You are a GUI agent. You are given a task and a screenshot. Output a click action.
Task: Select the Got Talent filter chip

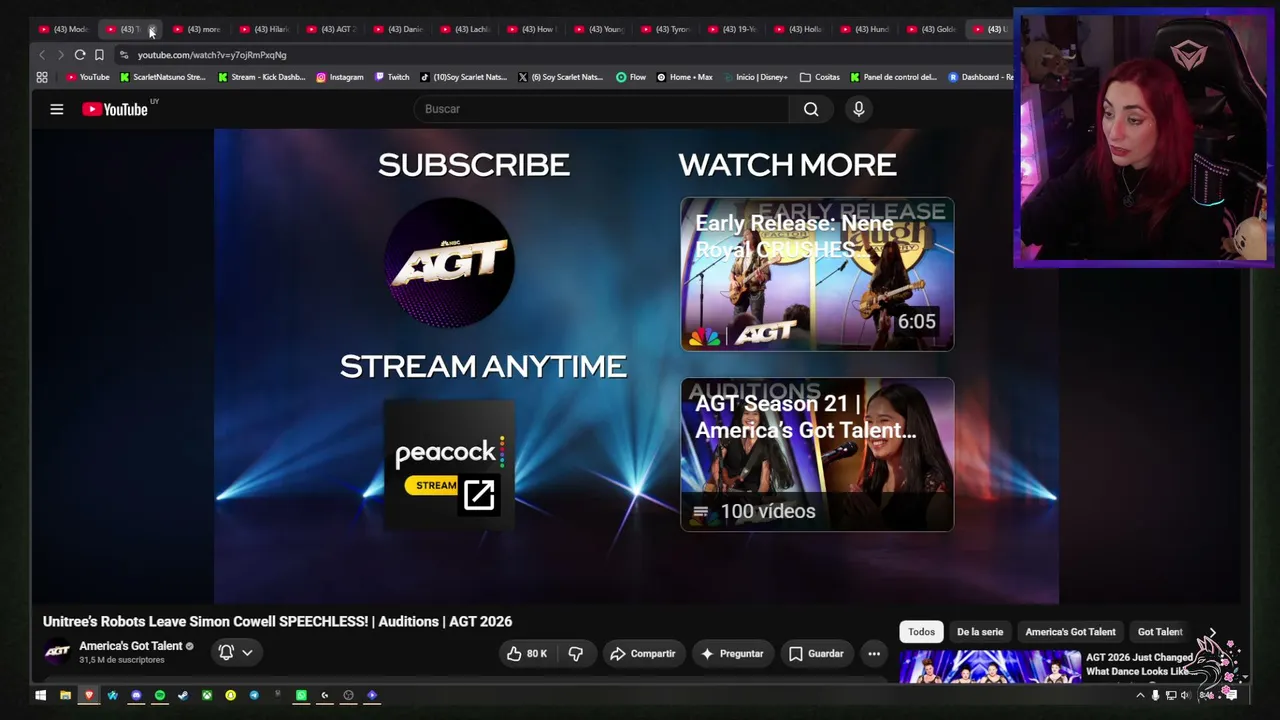coord(1160,632)
